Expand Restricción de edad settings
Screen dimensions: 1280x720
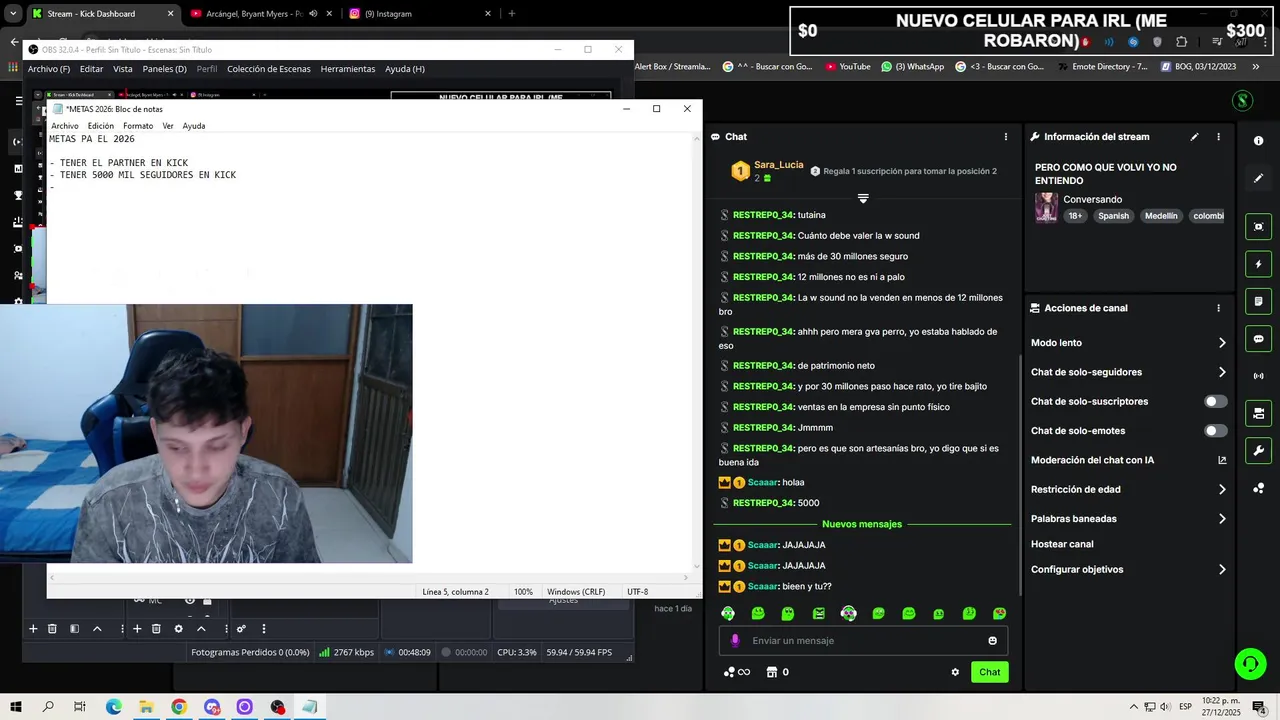[1222, 489]
